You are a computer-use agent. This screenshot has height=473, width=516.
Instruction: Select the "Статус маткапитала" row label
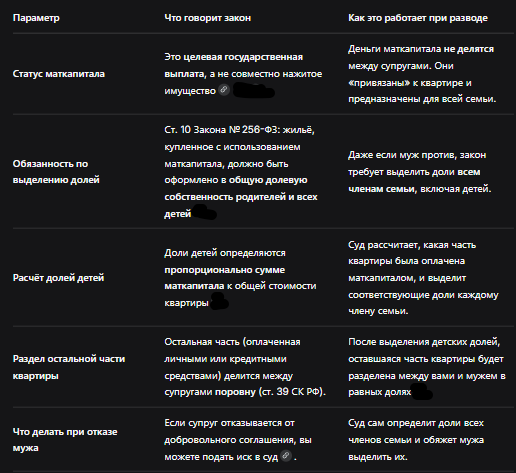pos(59,74)
